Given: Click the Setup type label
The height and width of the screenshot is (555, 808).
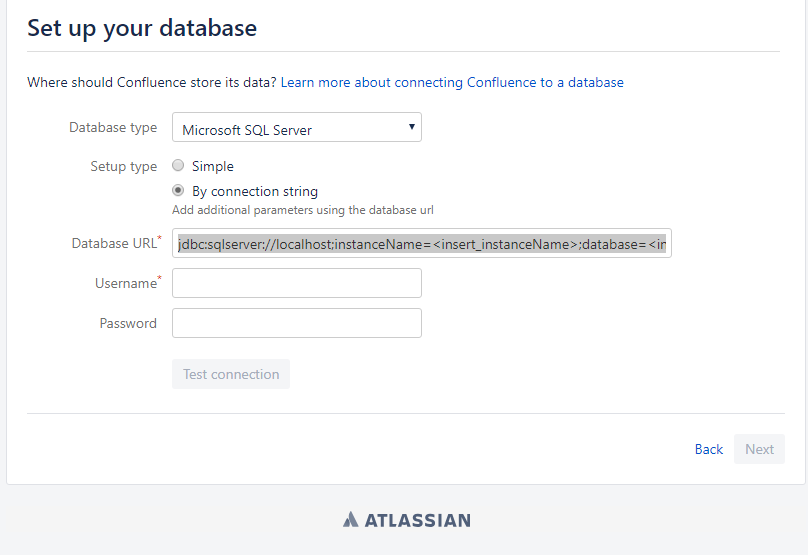Looking at the screenshot, I should [x=124, y=166].
